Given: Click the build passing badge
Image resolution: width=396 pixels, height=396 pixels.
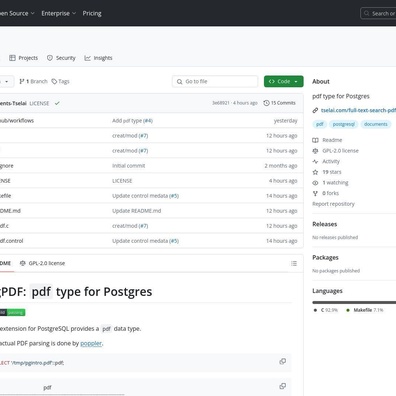Looking at the screenshot, I should pyautogui.click(x=13, y=312).
